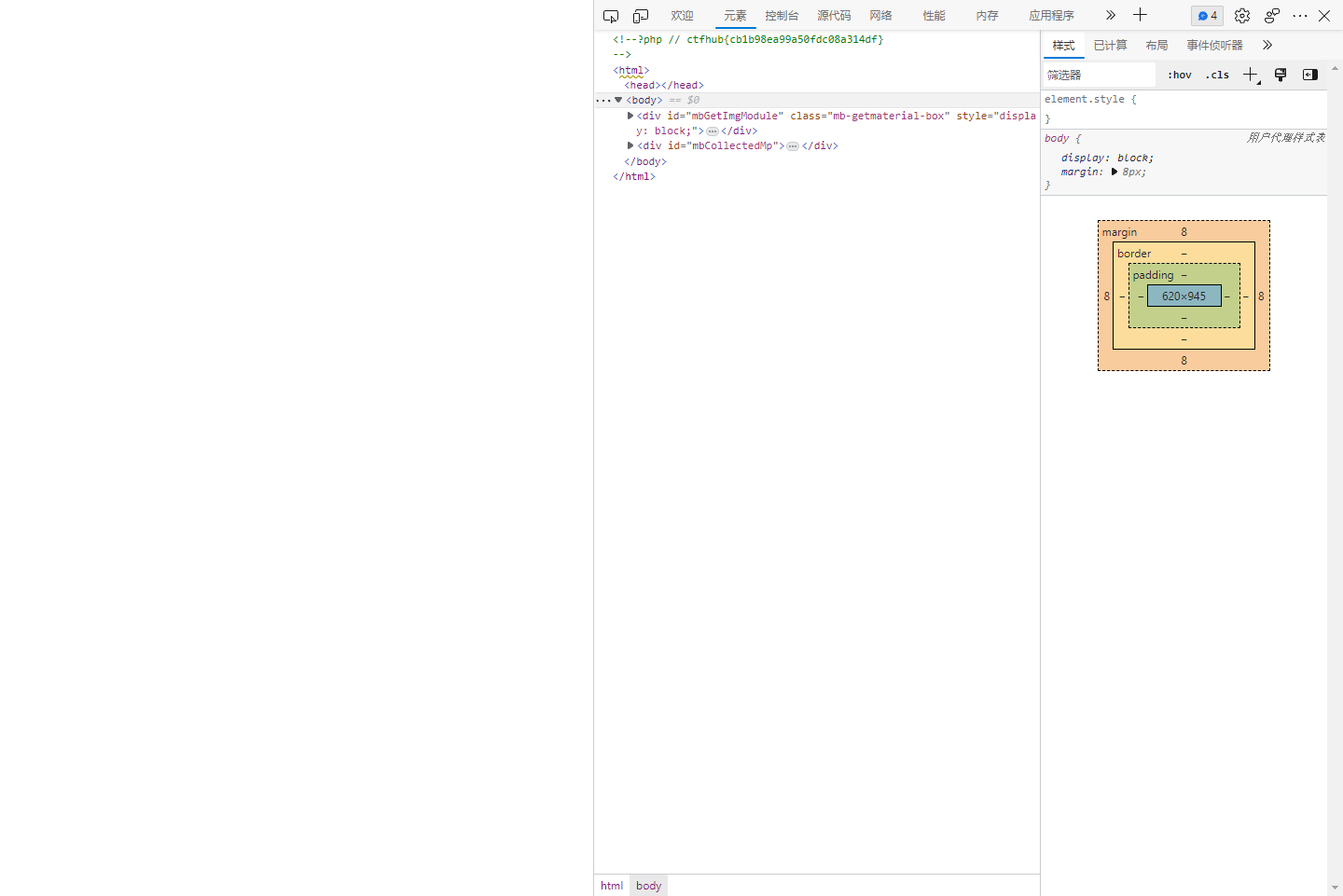1343x896 pixels.
Task: Add a new tool with plus icon
Action: pos(1140,15)
